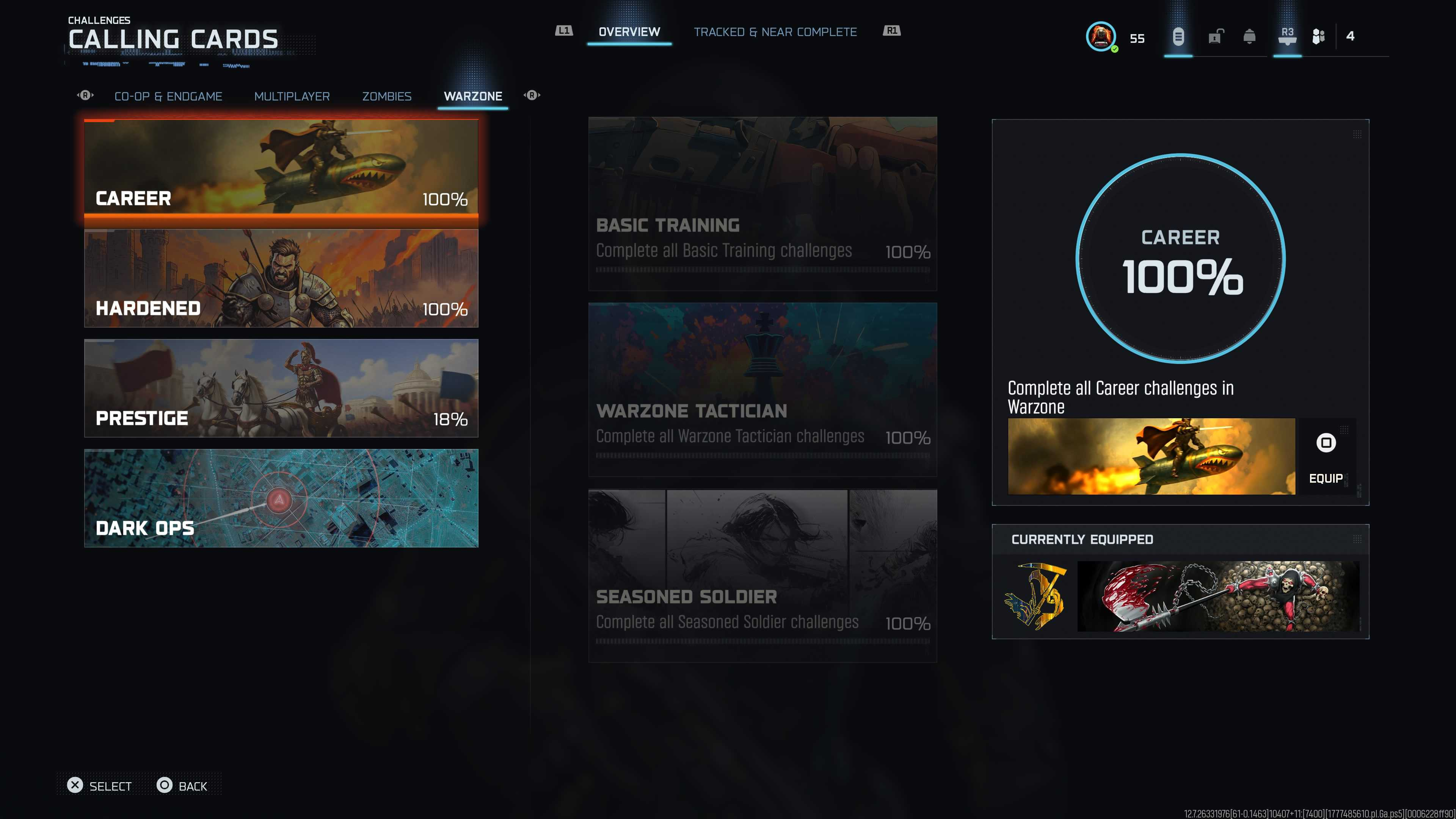This screenshot has height=819, width=1456.
Task: Click the circle button icon beside BACK
Action: pyautogui.click(x=165, y=785)
